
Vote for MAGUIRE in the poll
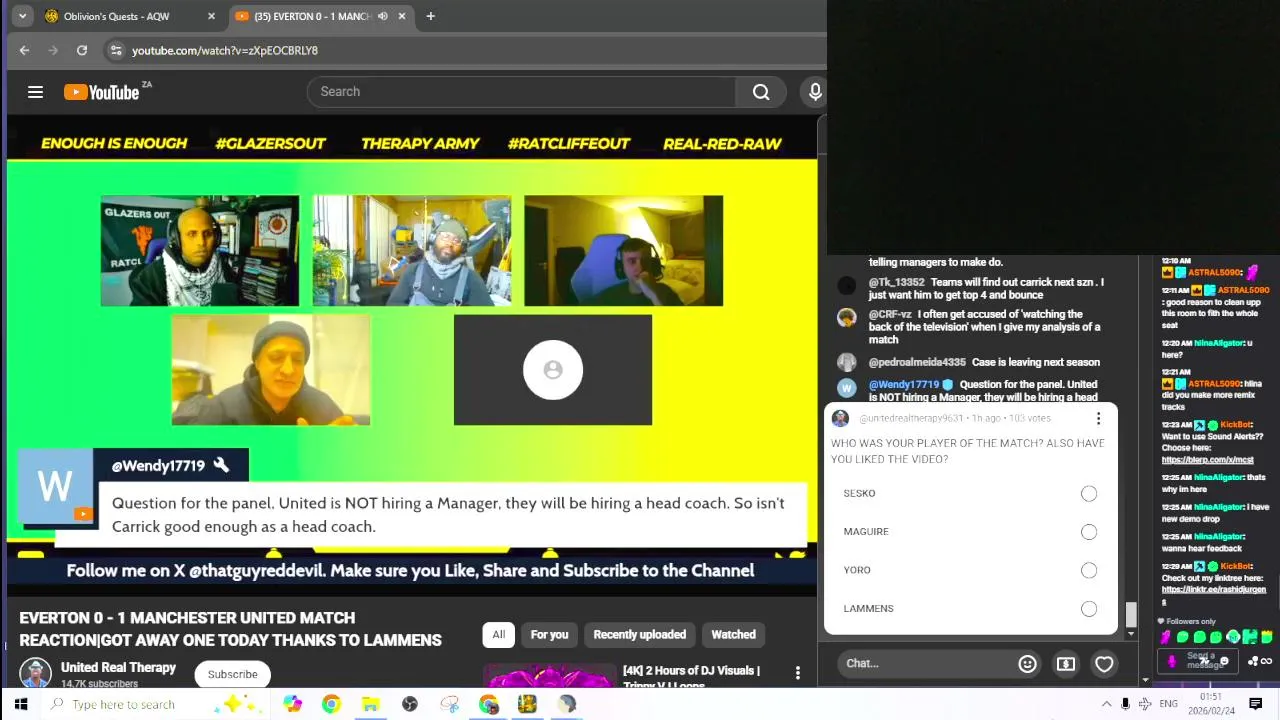1088,532
